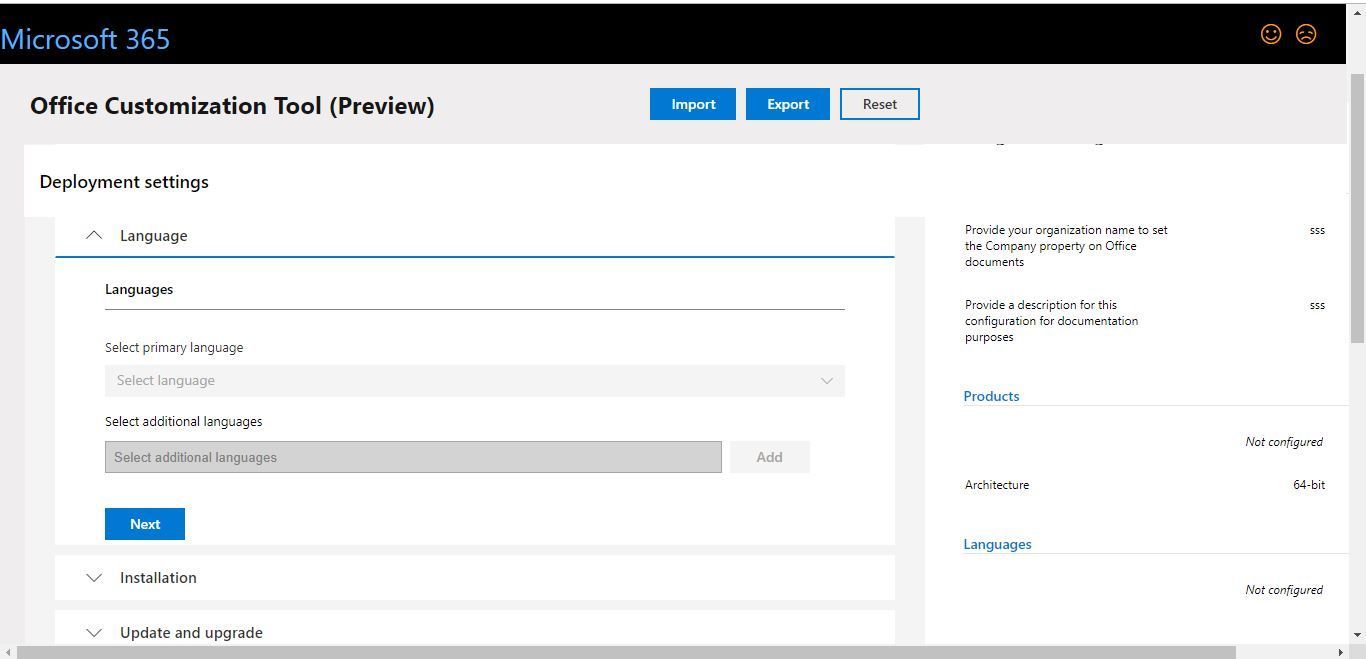Click the smiley face feedback icon
This screenshot has height=659, width=1366.
point(1271,34)
